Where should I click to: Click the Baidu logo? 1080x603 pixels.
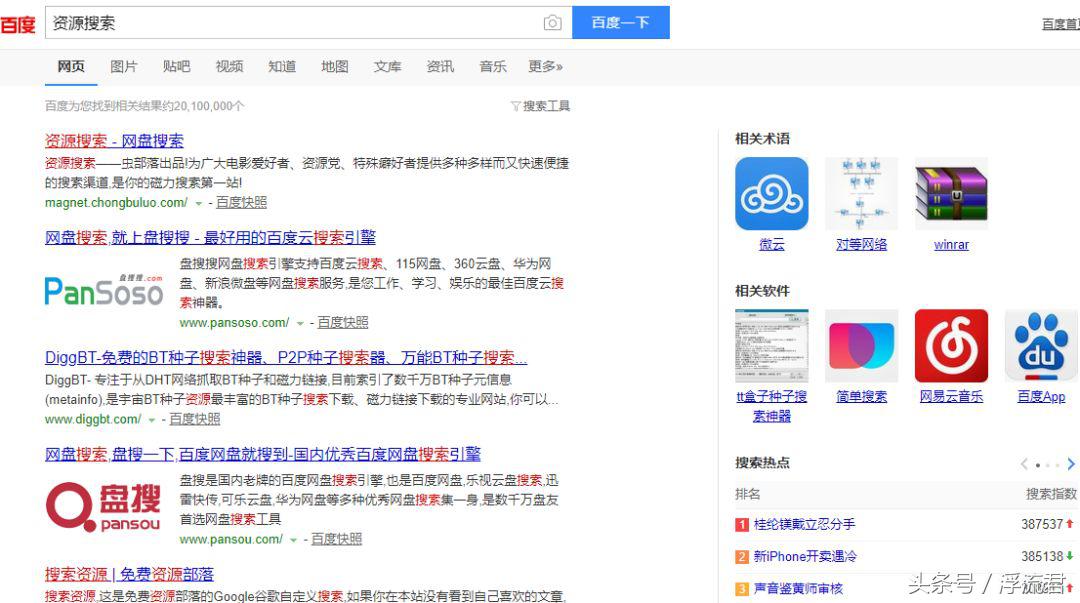(17, 24)
